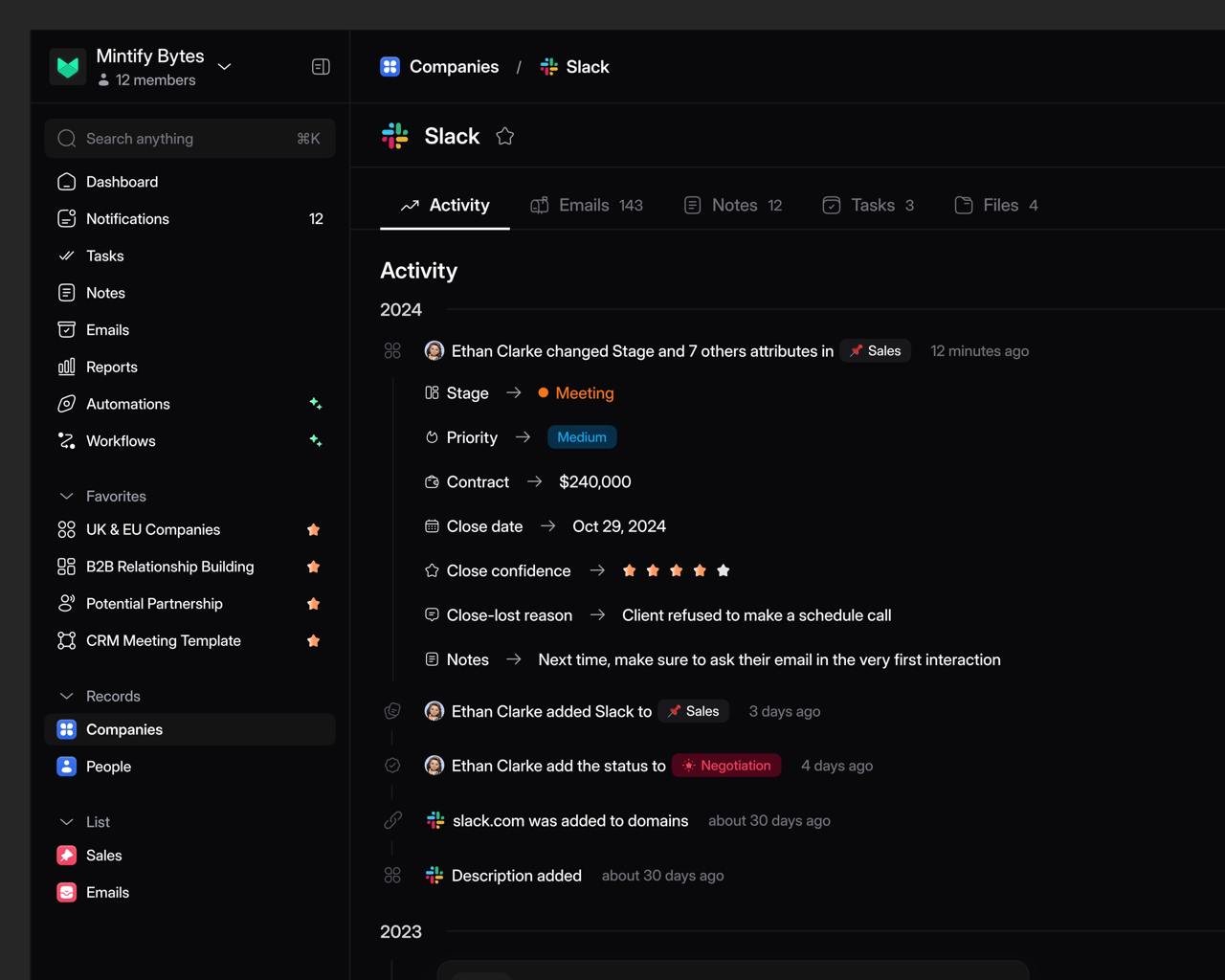Screen dimensions: 1225x980
Task: Open CRM Meeting Template favorite
Action: coord(189,641)
